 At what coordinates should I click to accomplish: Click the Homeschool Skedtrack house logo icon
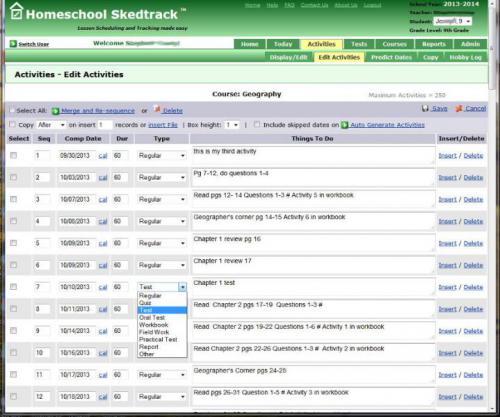pyautogui.click(x=16, y=11)
